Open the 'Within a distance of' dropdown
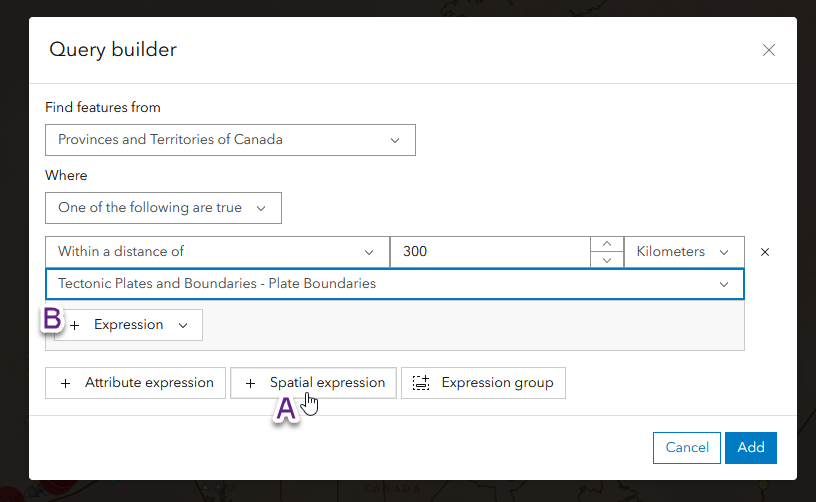The height and width of the screenshot is (502, 816). tap(216, 252)
